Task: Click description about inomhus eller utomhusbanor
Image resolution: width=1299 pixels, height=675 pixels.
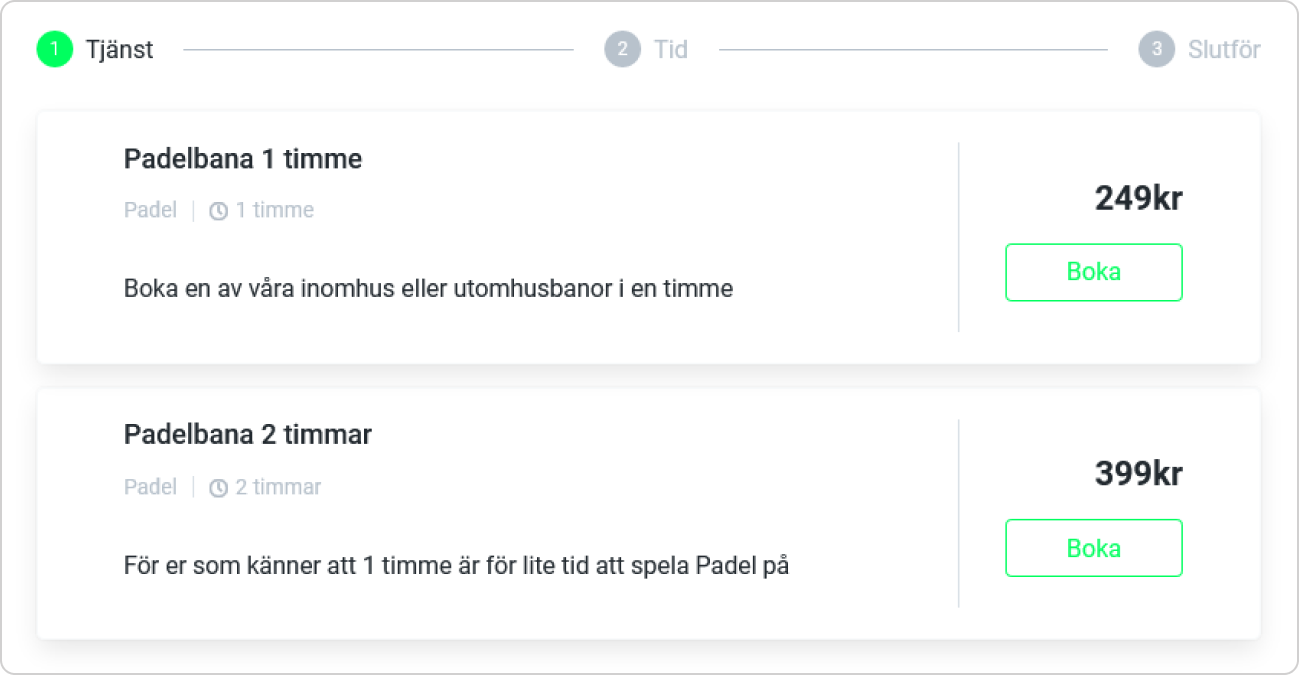Action: (x=428, y=289)
